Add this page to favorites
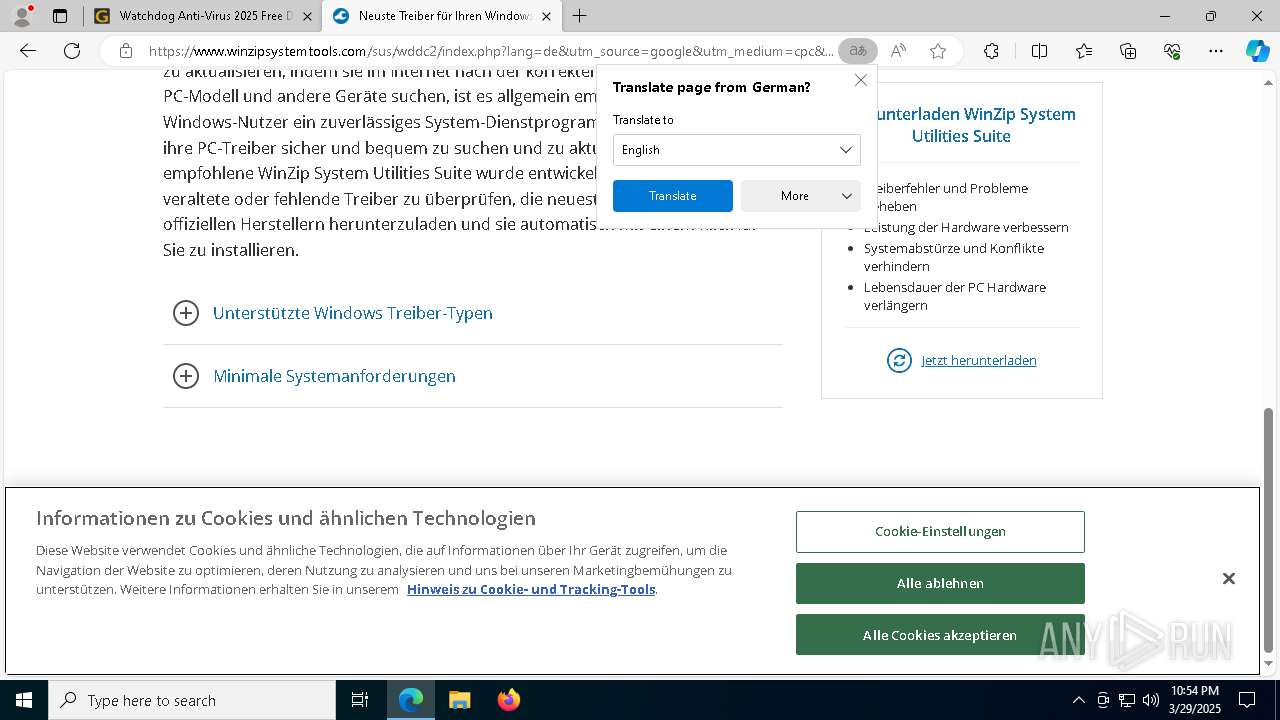 click(938, 51)
